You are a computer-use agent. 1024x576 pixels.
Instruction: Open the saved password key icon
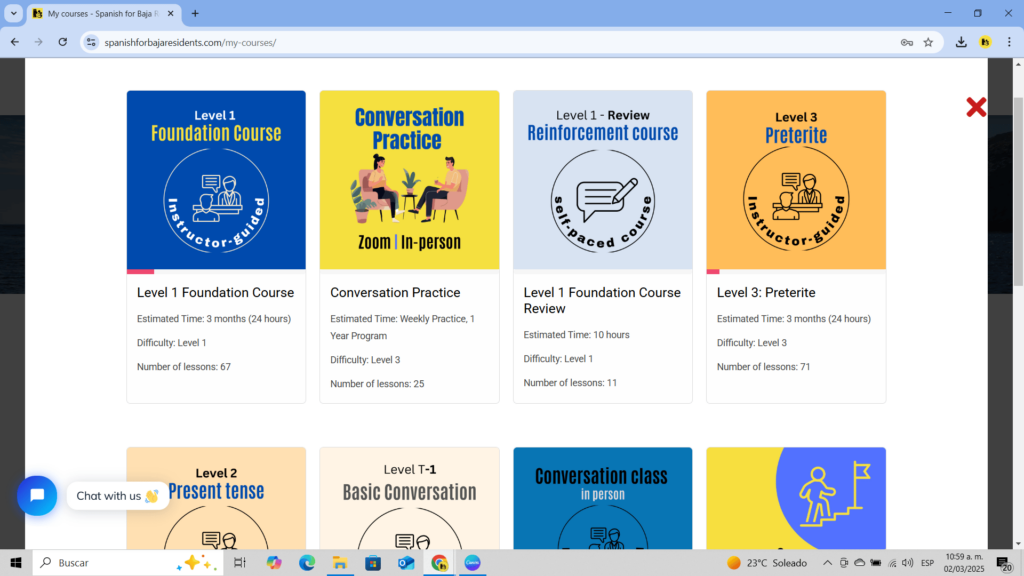pos(906,42)
